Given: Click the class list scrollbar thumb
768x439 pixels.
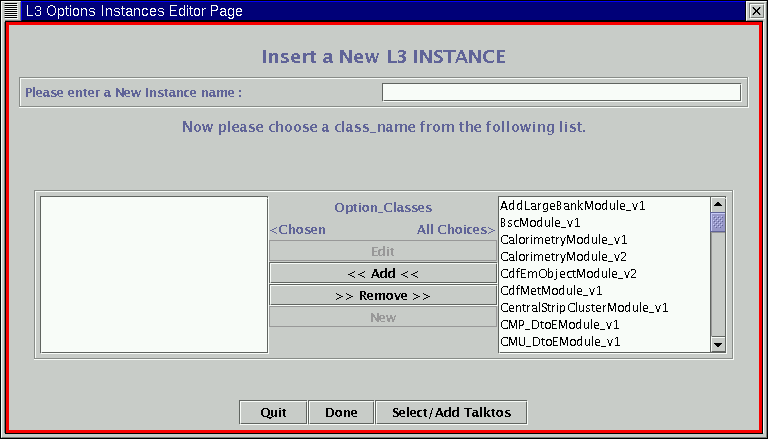Looking at the screenshot, I should pyautogui.click(x=717, y=222).
